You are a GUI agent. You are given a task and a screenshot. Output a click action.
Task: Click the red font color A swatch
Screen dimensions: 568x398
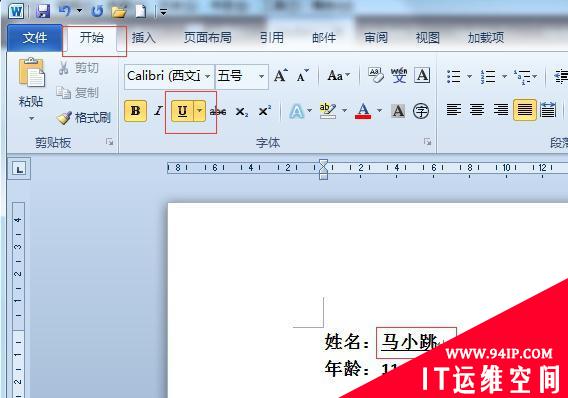[x=363, y=111]
